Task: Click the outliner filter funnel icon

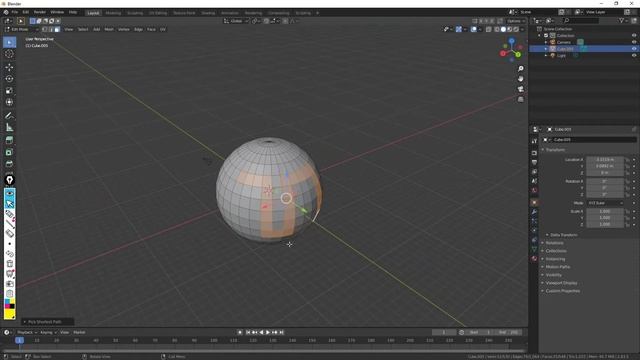Action: tap(621, 20)
